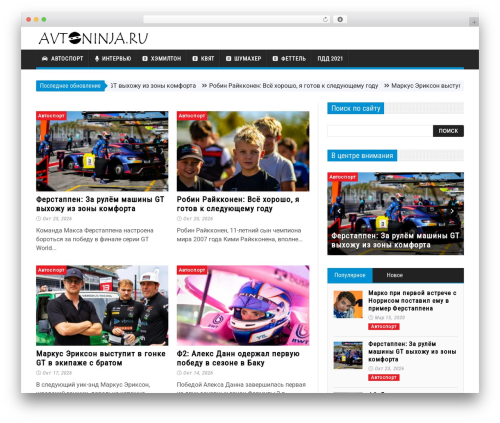Click the car icon beside Автоспорт

tap(45, 59)
